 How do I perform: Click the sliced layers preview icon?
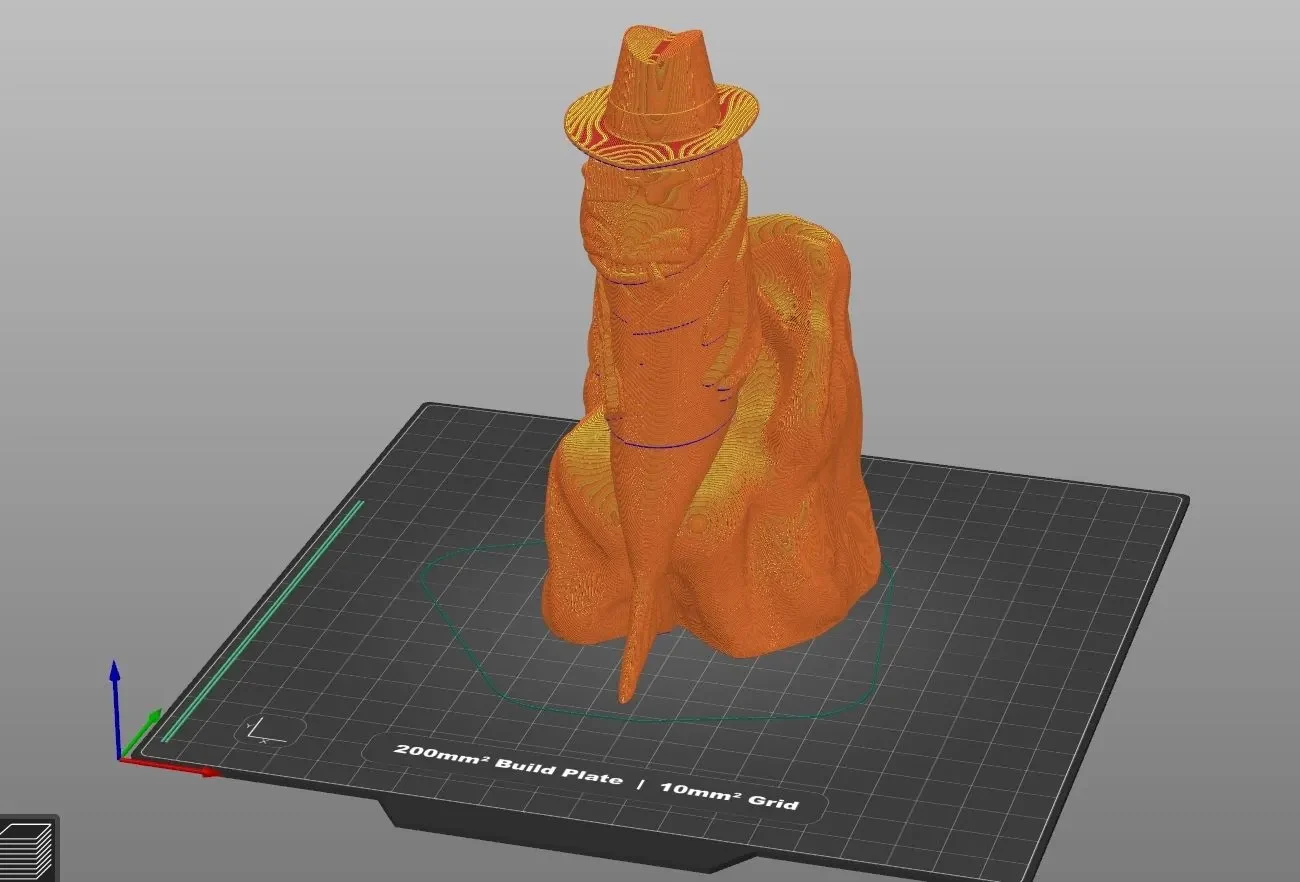point(27,848)
